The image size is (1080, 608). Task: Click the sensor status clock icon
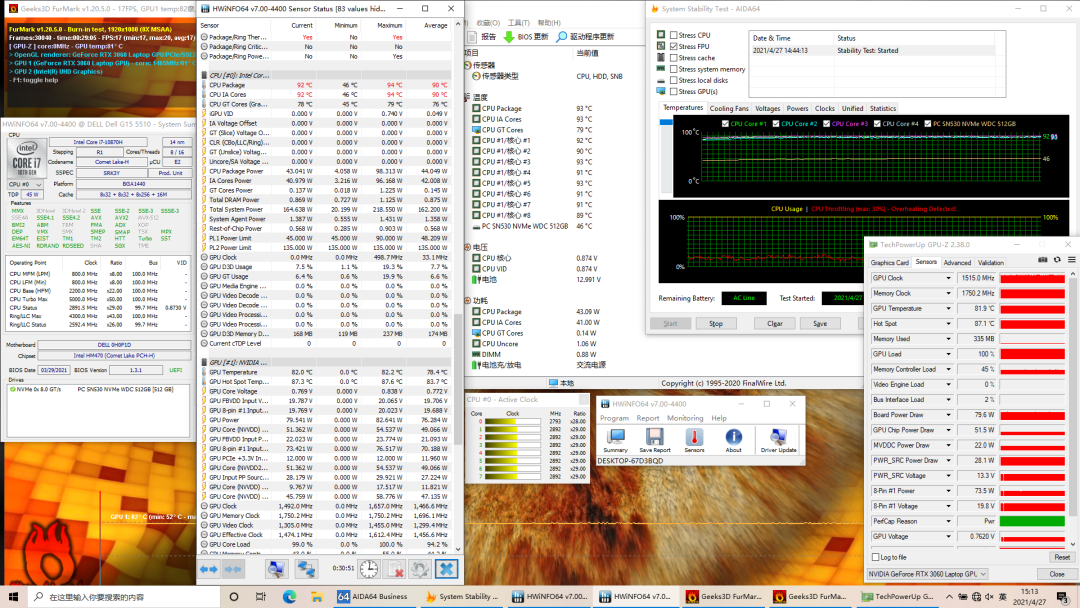[369, 568]
